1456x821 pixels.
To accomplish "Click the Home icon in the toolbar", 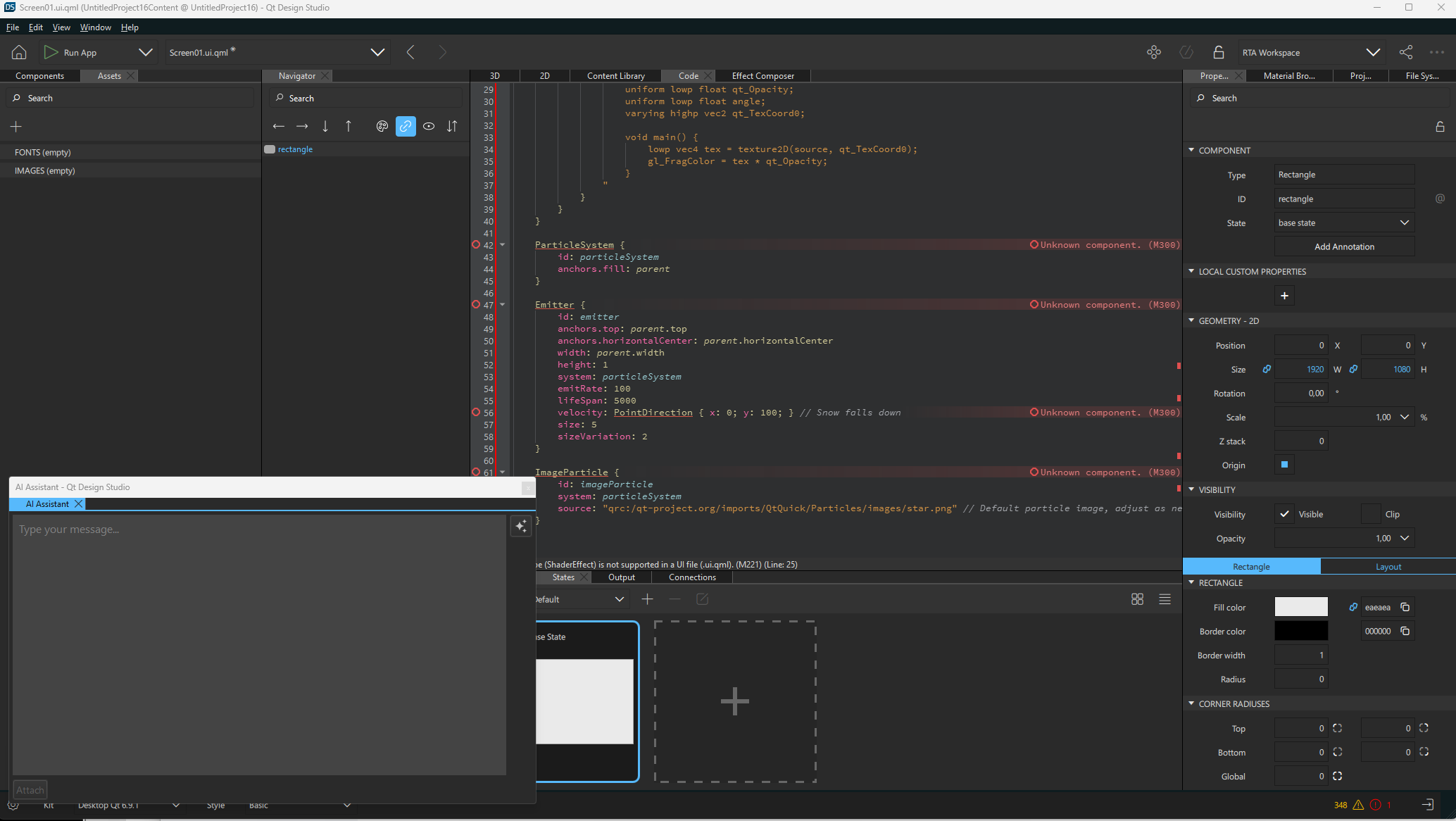I will (x=19, y=52).
